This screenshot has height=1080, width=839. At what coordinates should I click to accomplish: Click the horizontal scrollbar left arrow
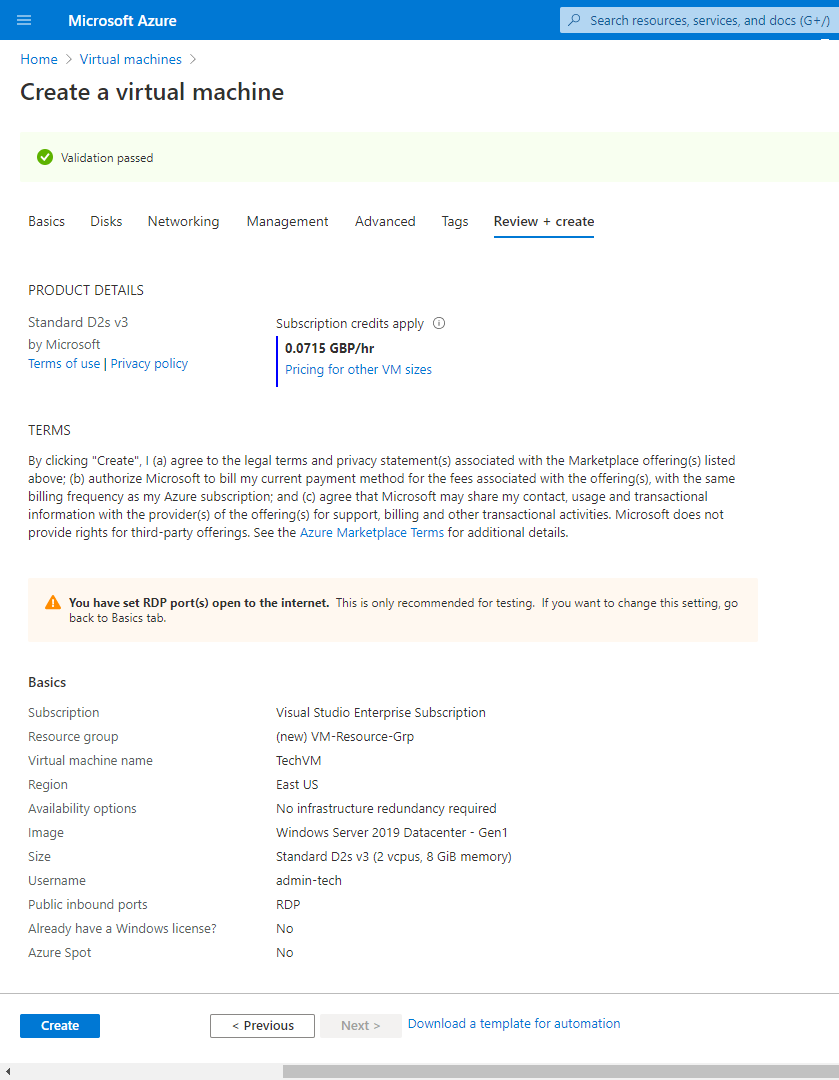tap(8, 1071)
